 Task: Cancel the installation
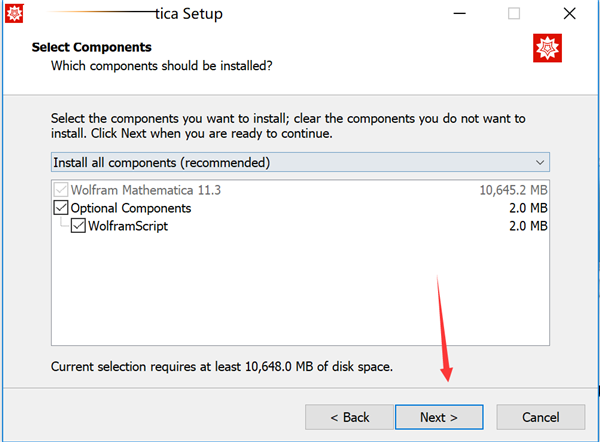point(546,417)
